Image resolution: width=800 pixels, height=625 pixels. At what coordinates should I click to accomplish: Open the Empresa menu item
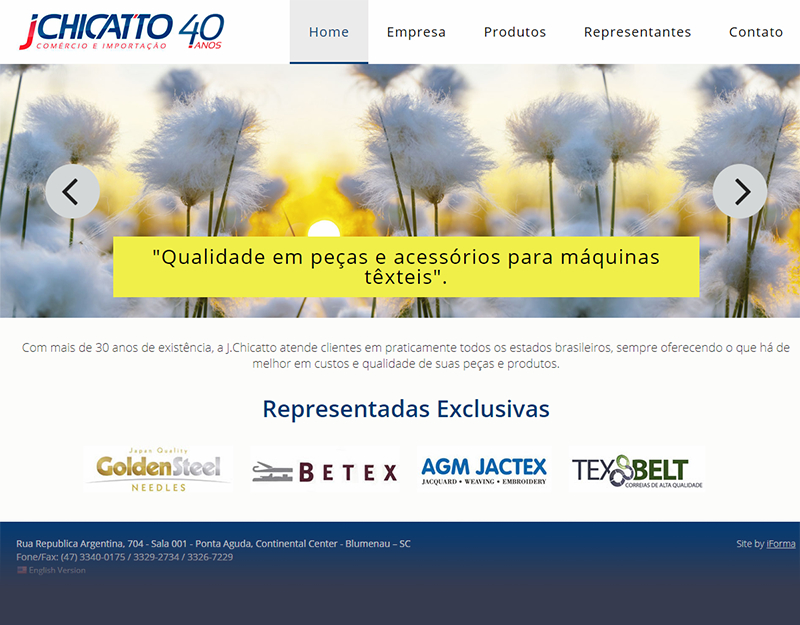coord(416,32)
